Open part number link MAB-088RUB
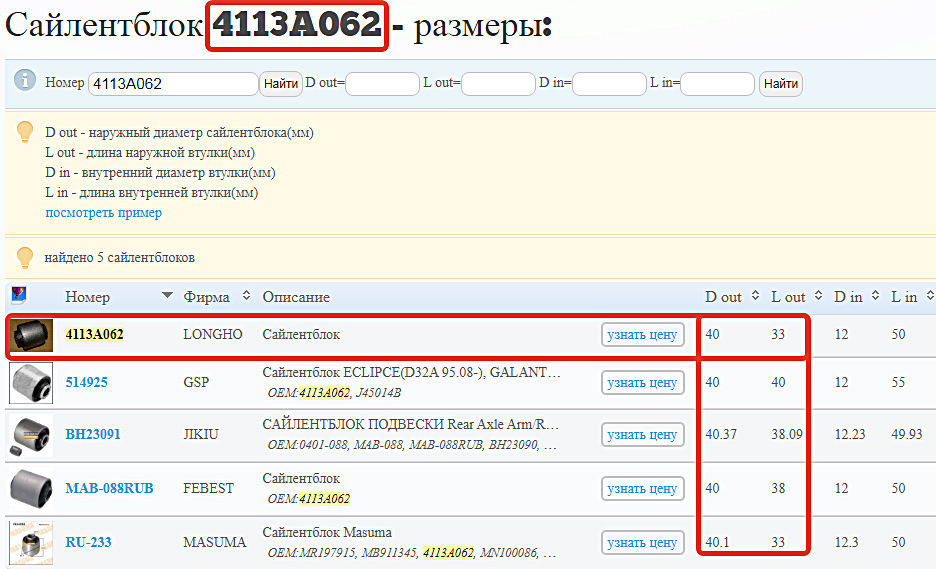Screen dimensions: 936x569 click(x=109, y=488)
